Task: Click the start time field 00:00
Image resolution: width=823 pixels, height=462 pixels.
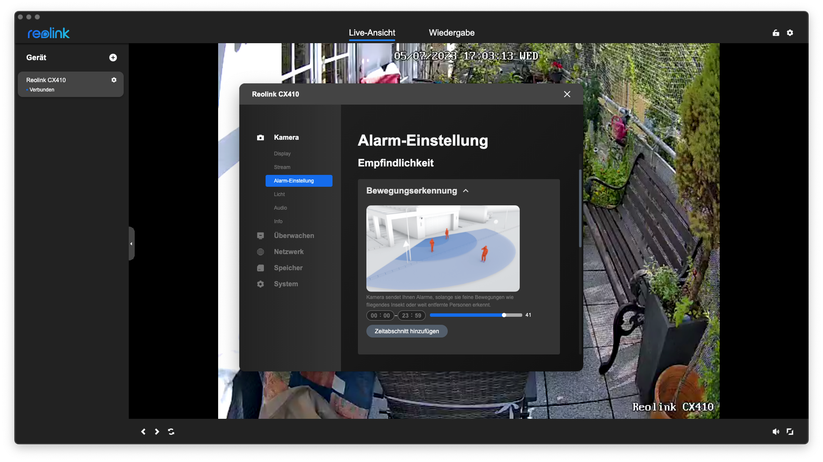Action: pyautogui.click(x=380, y=315)
